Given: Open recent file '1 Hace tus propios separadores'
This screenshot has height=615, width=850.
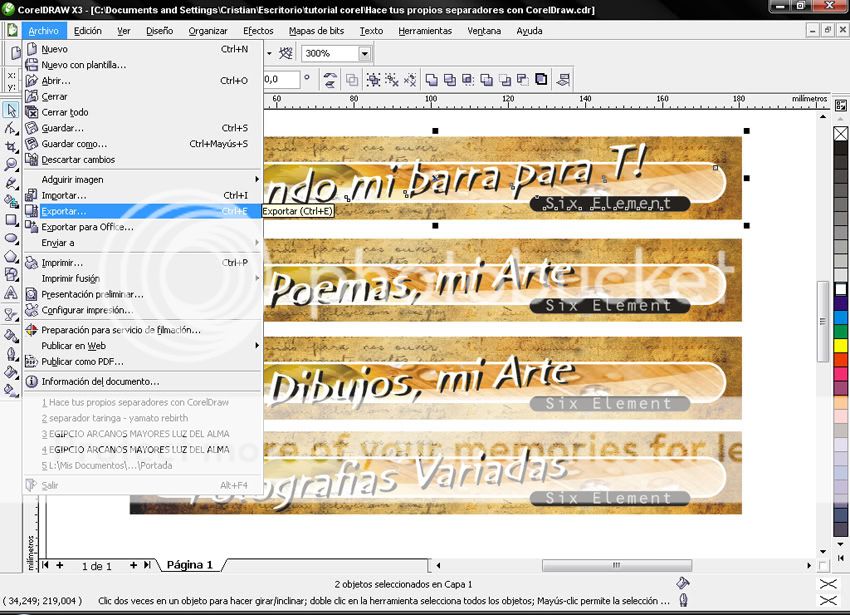Looking at the screenshot, I should (143, 402).
